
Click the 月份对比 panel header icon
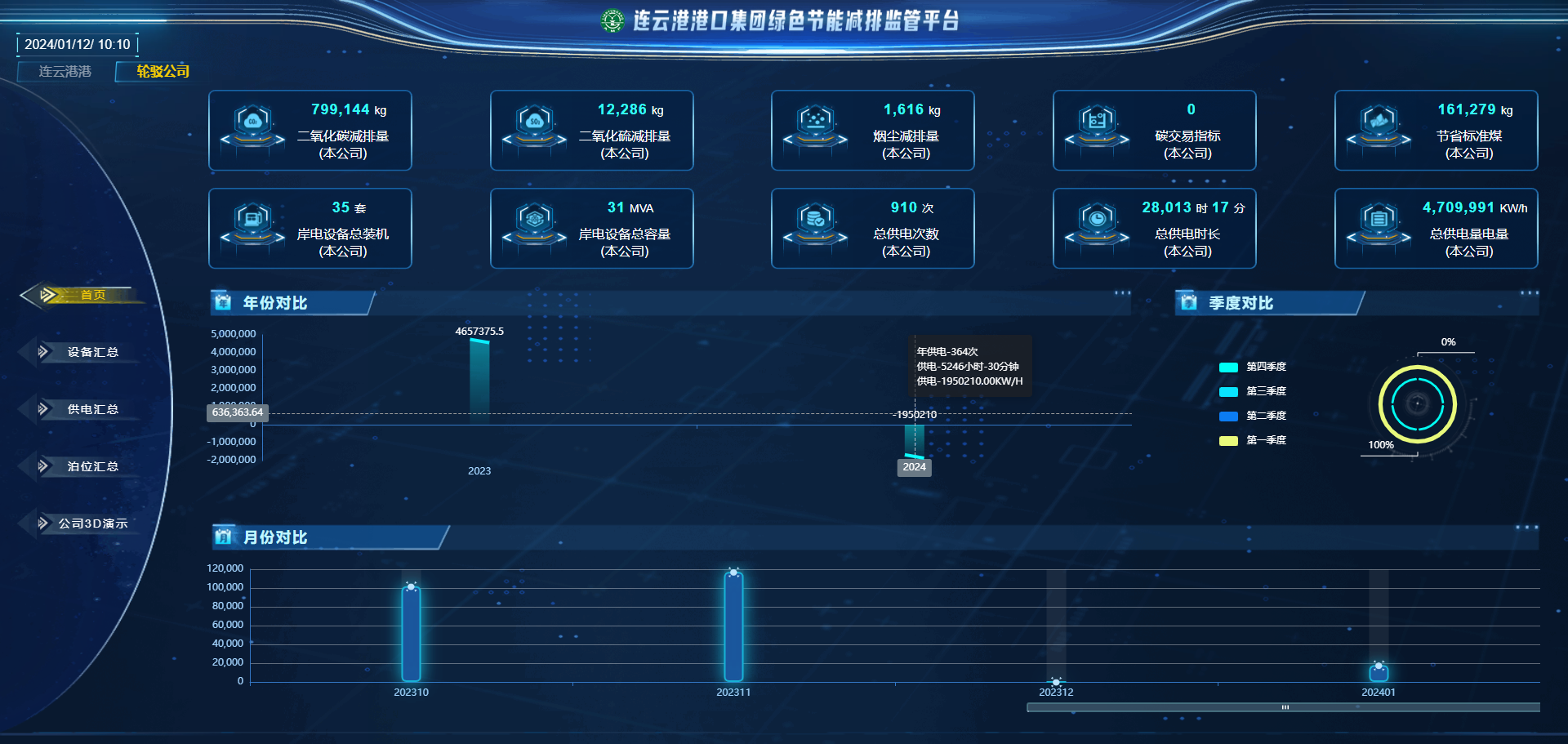[223, 537]
